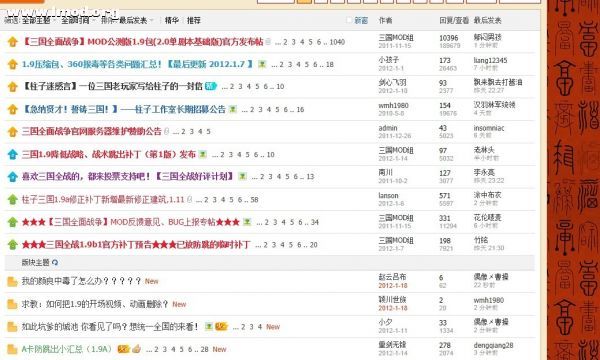The image size is (600, 360).
Task: Go to page 34 of BUG上报专帖 thread
Action: click(x=315, y=222)
